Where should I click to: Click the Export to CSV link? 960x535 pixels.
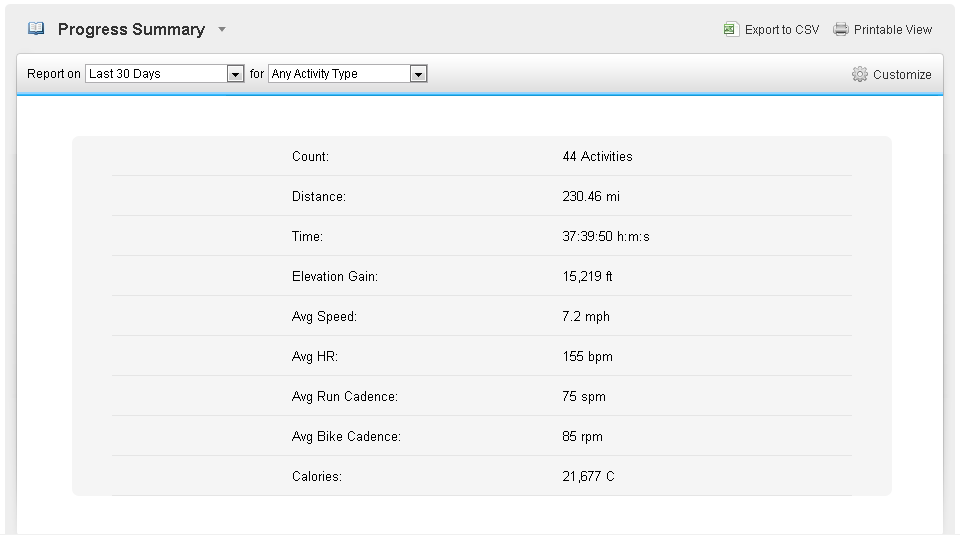point(782,29)
